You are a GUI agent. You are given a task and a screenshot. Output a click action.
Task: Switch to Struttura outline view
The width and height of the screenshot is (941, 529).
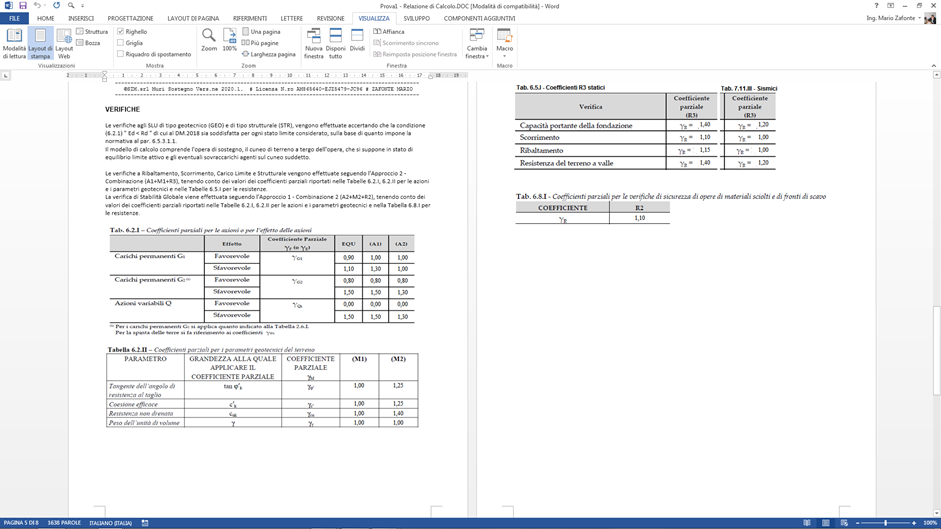pyautogui.click(x=92, y=31)
